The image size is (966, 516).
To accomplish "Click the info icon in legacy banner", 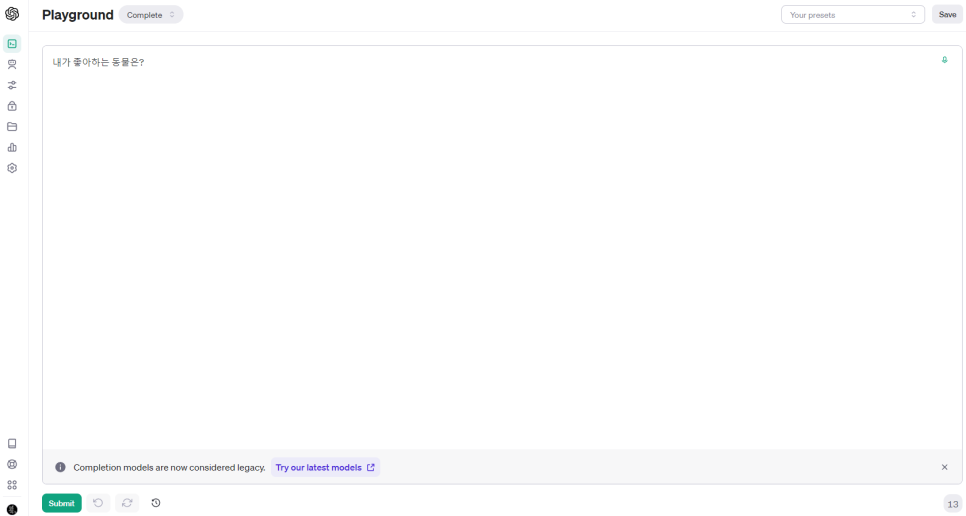I will (60, 467).
